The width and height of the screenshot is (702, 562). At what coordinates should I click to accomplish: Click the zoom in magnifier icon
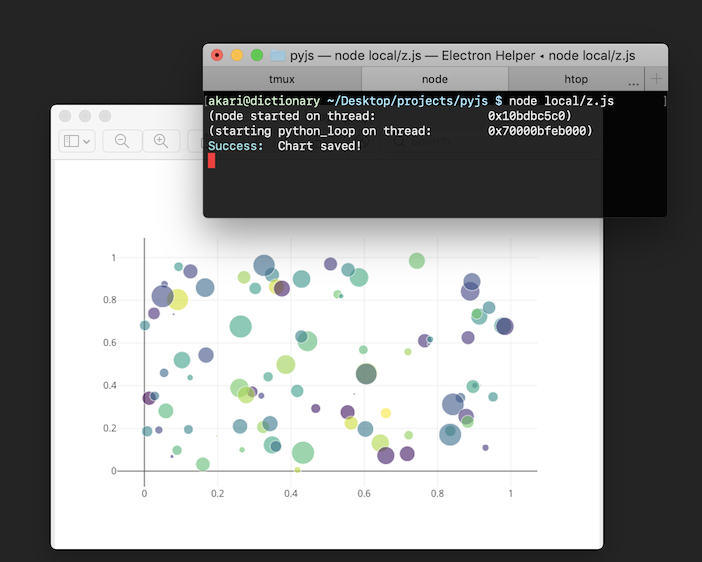(160, 141)
